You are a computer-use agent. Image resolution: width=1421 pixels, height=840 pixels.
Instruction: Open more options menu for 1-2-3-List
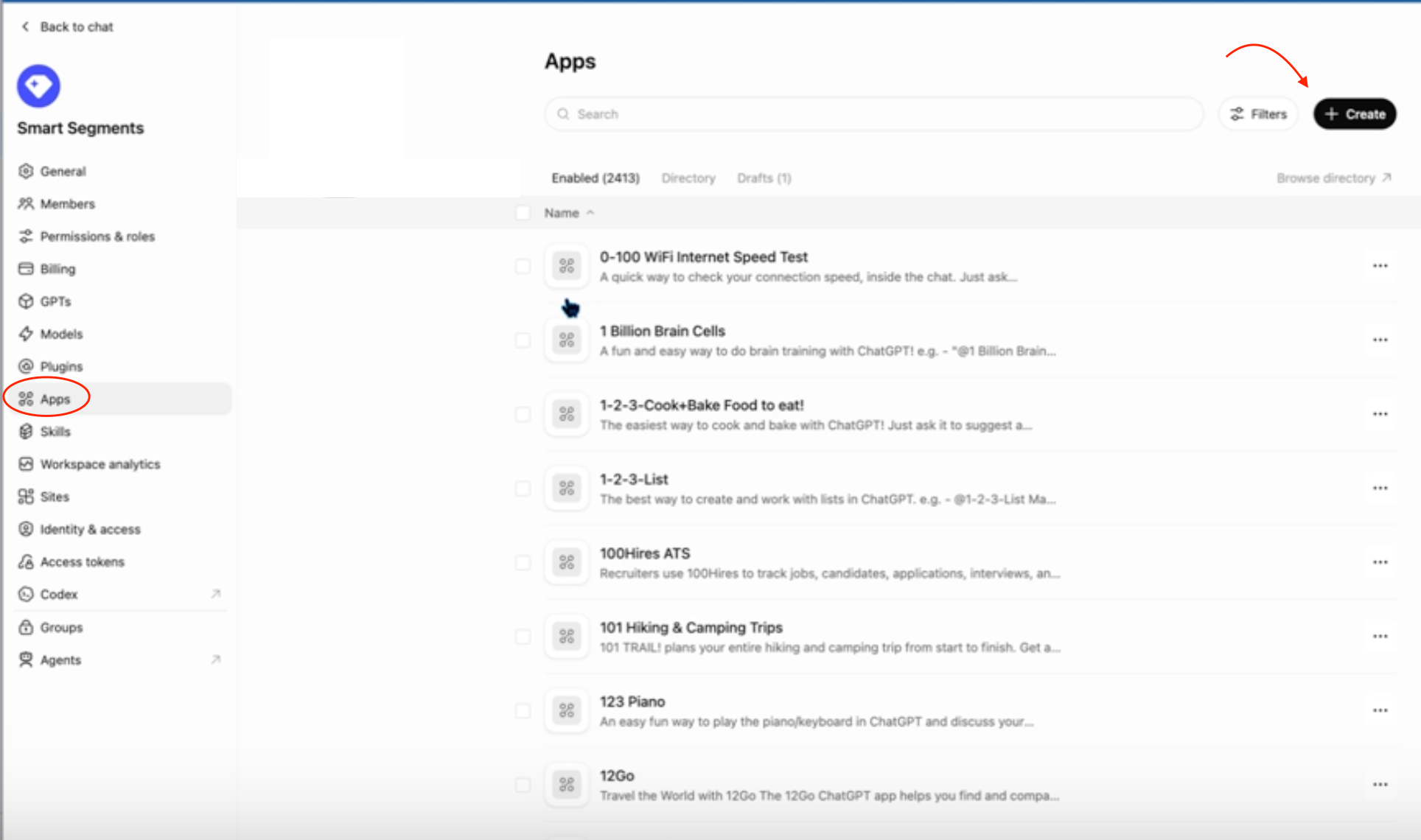coord(1380,488)
